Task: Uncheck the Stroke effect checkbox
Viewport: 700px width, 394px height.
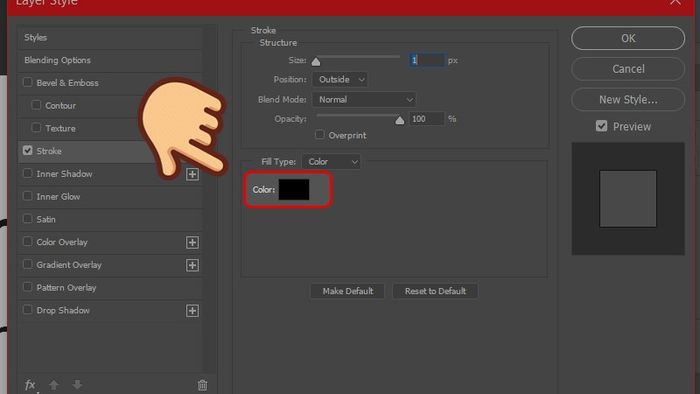Action: (28, 150)
